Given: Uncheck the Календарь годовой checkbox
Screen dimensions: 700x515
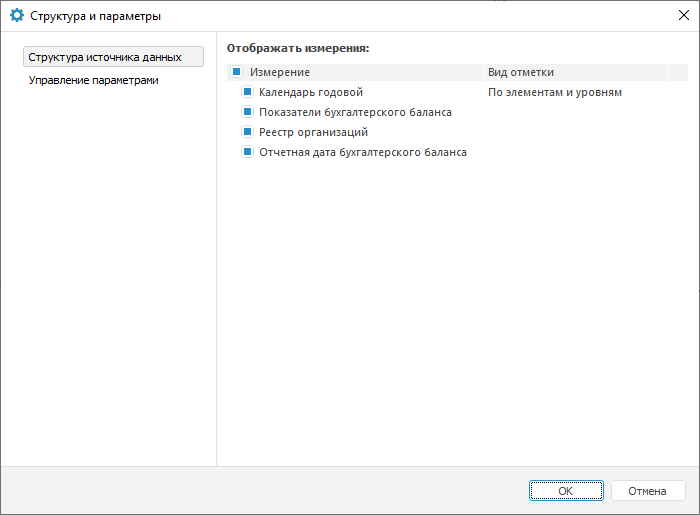Looking at the screenshot, I should point(248,92).
